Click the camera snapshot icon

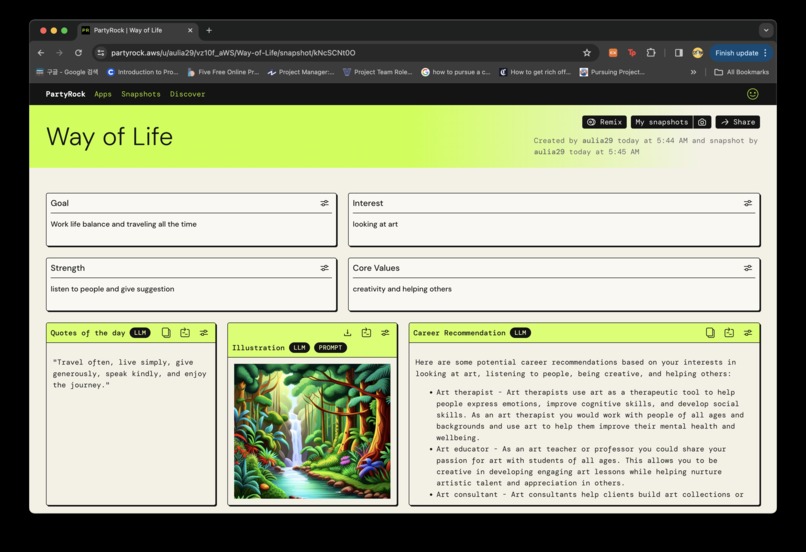click(x=702, y=122)
